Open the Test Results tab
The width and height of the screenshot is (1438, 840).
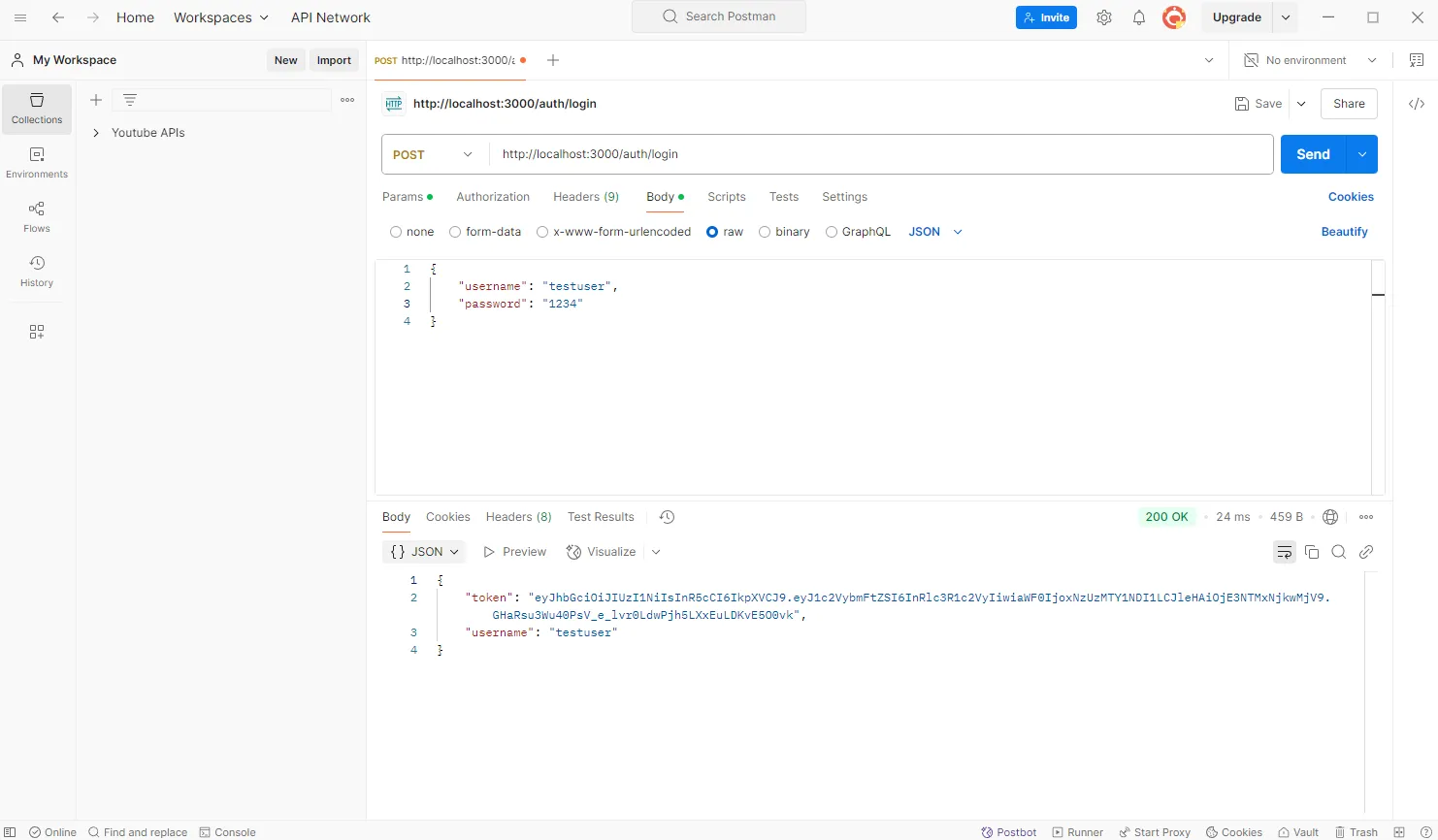(x=601, y=517)
